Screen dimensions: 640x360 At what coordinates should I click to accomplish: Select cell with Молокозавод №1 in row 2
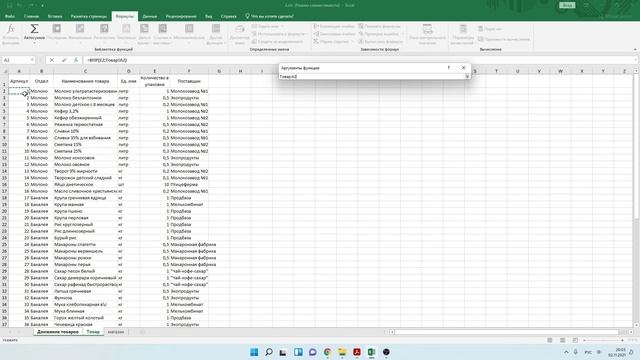[189, 91]
